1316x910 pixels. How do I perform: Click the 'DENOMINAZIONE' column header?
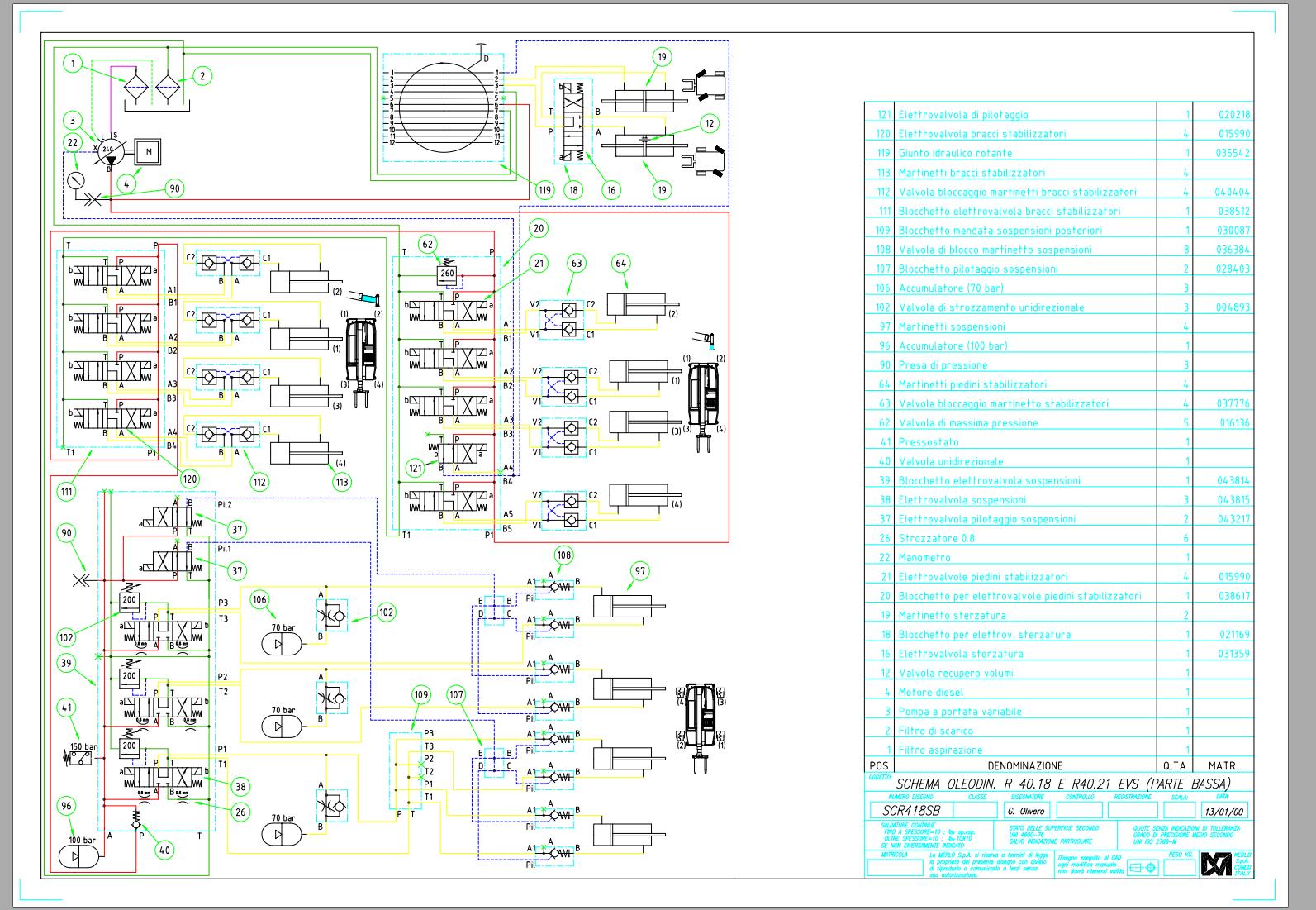pos(1025,765)
